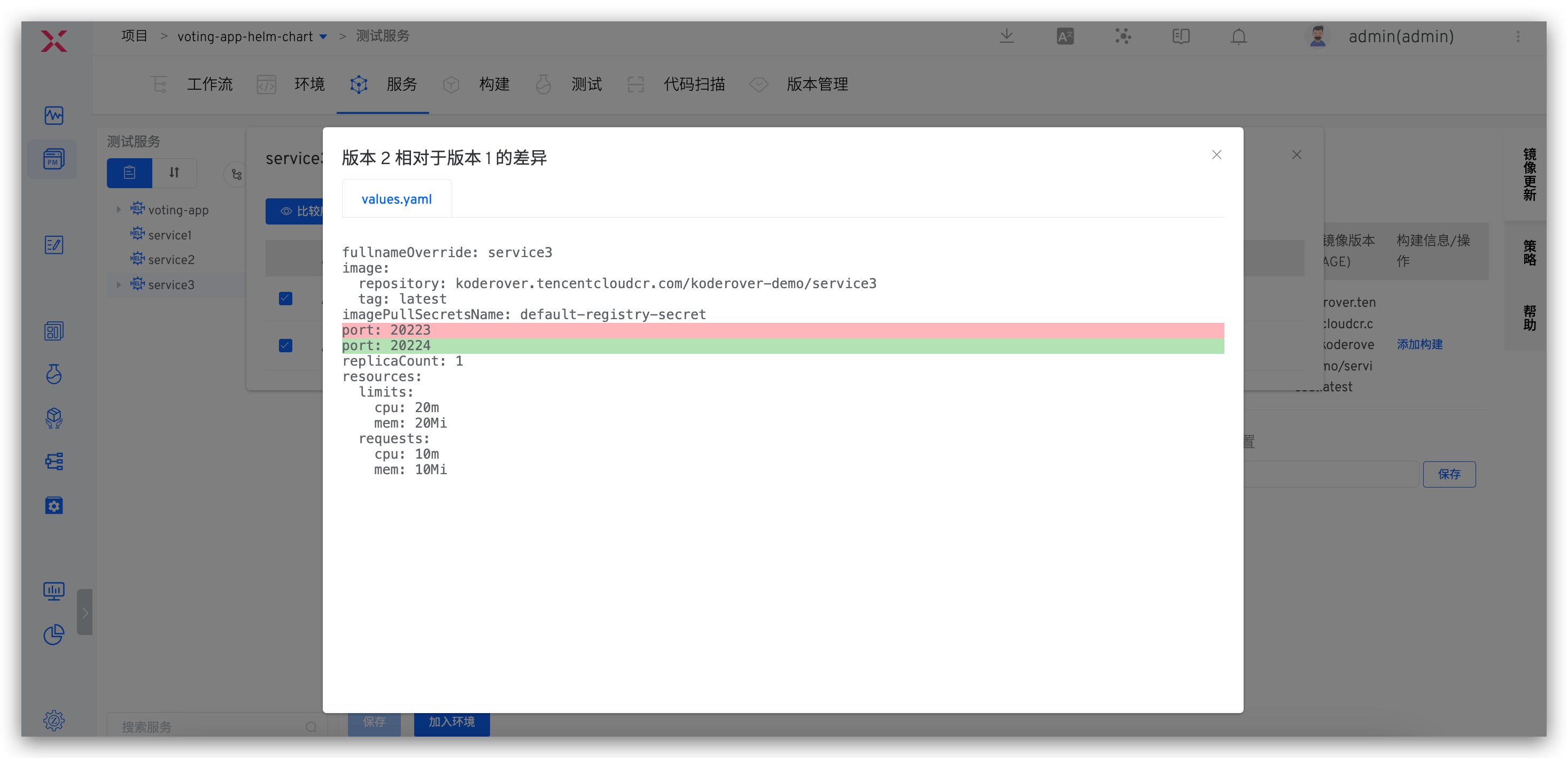Click the 添加构建 link
Screen dimensions: 1568x758
[x=1419, y=345]
